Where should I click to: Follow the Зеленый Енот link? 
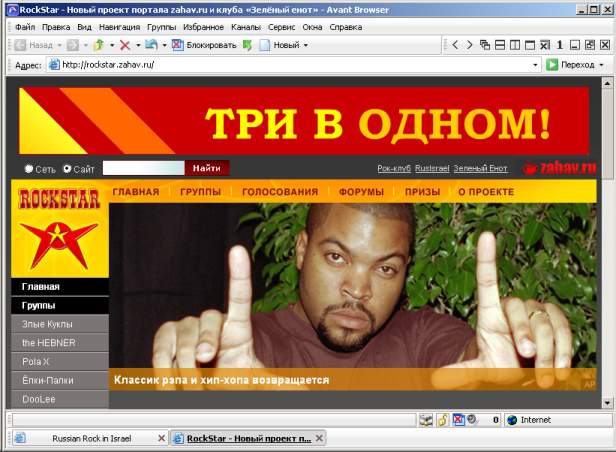(480, 168)
